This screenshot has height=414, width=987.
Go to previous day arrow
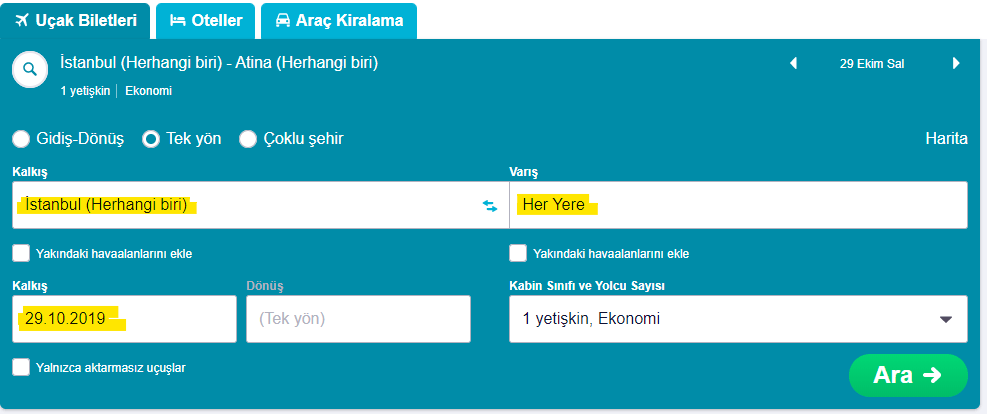794,63
